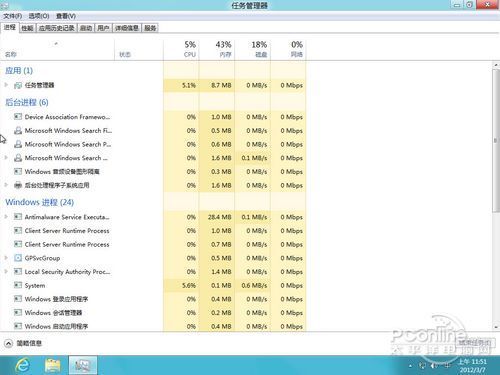Click the GPSvcGroup gear icon
500x375 pixels.
click(x=18, y=258)
